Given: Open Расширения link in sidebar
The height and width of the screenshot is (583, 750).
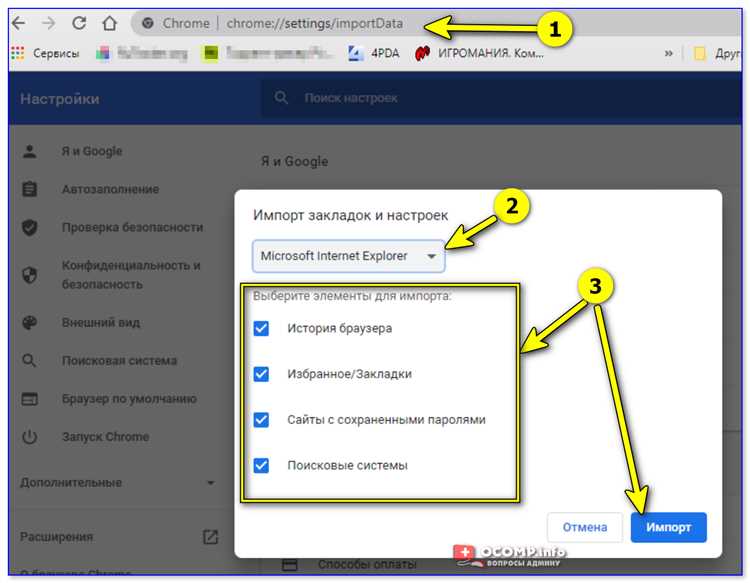Looking at the screenshot, I should coord(56,537).
